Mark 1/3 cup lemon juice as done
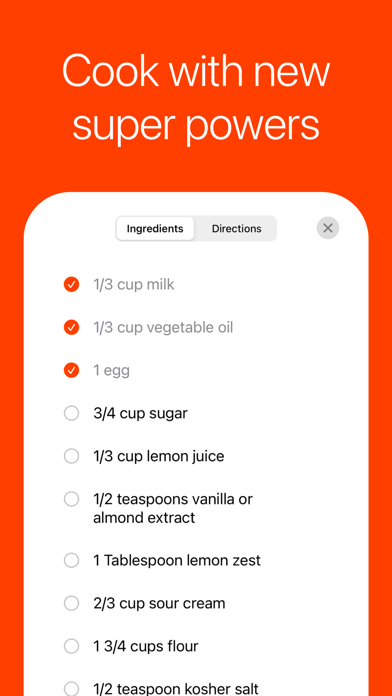This screenshot has width=392, height=696. coord(71,456)
